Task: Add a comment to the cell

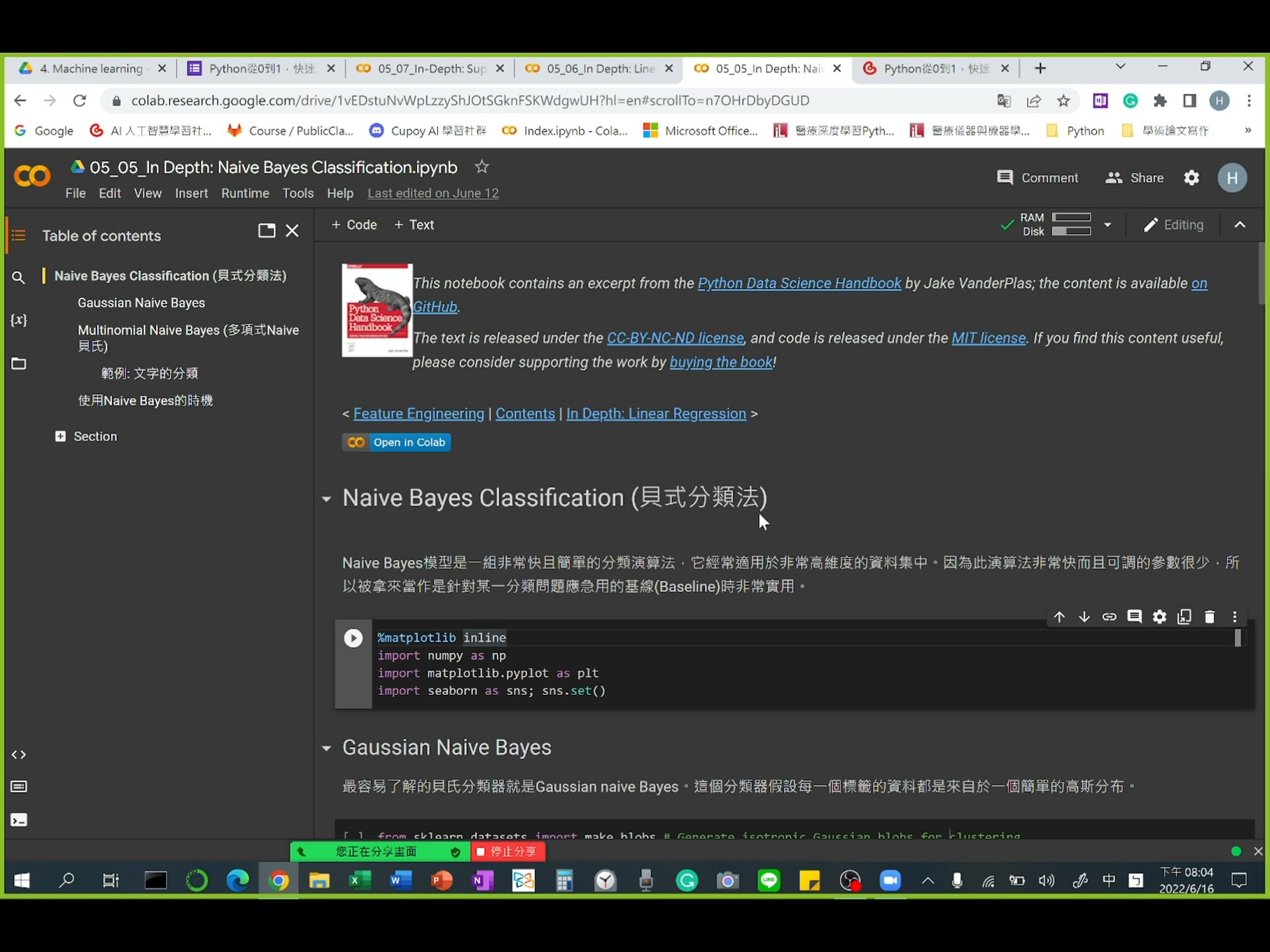Action: click(1135, 616)
